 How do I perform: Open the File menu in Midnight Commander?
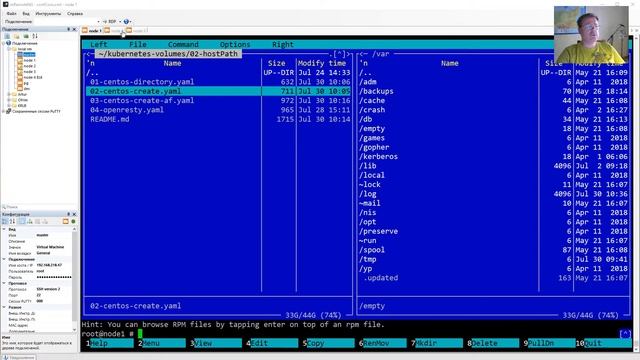tap(138, 44)
